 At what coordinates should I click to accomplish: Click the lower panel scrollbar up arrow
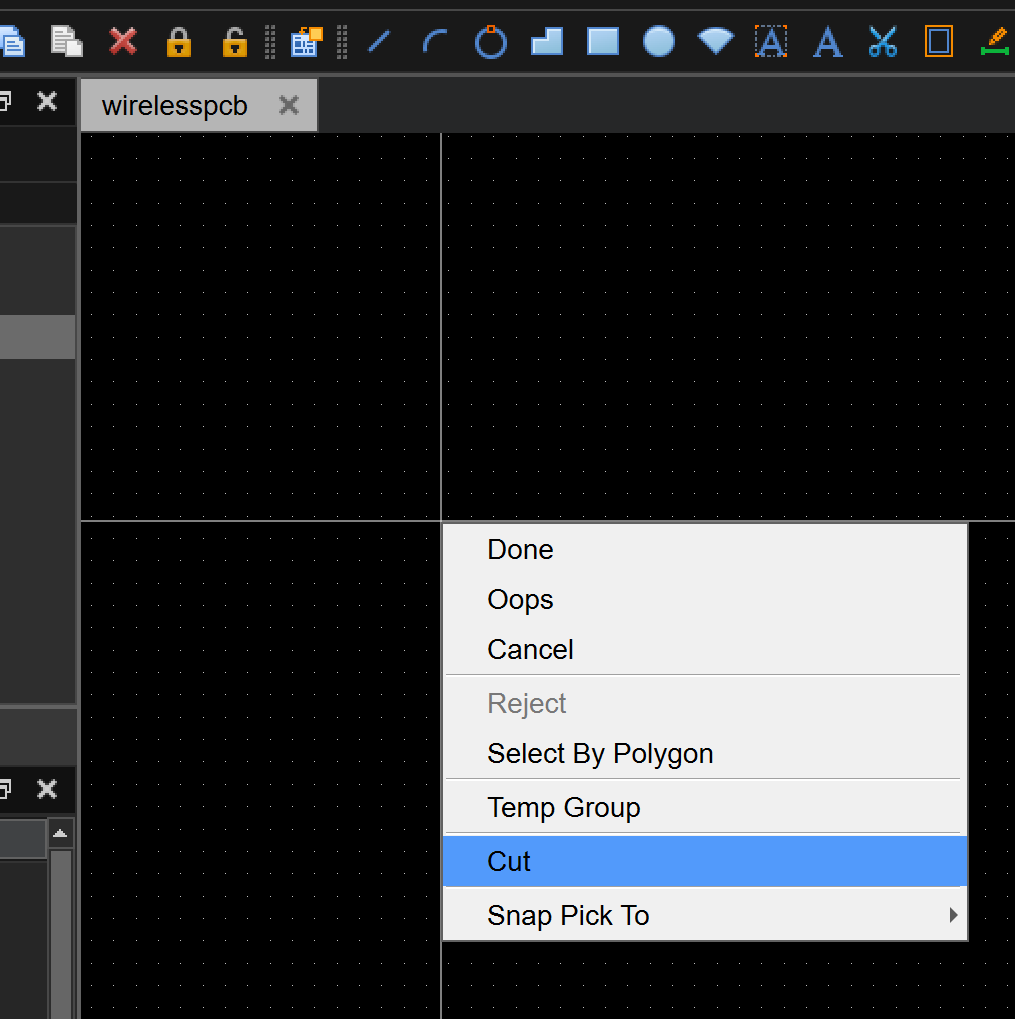click(61, 833)
